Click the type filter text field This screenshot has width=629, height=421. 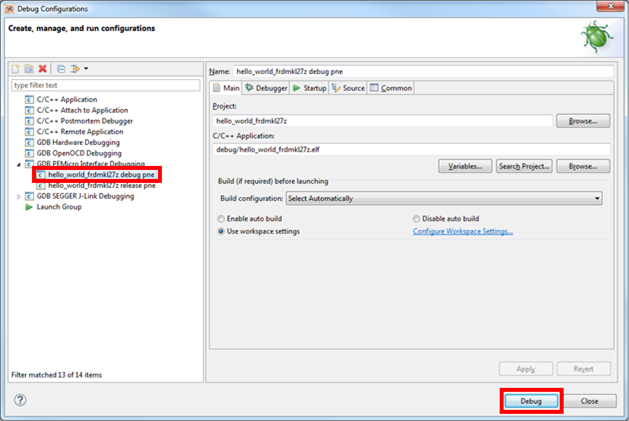(103, 86)
